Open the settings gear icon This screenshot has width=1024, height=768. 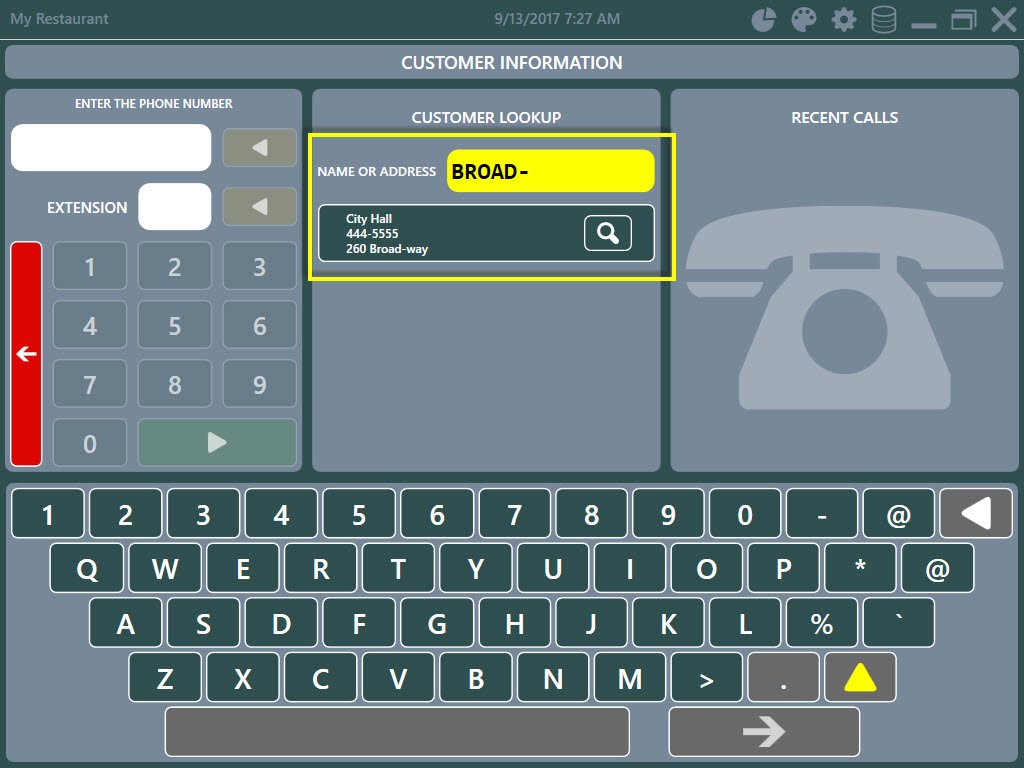point(844,20)
